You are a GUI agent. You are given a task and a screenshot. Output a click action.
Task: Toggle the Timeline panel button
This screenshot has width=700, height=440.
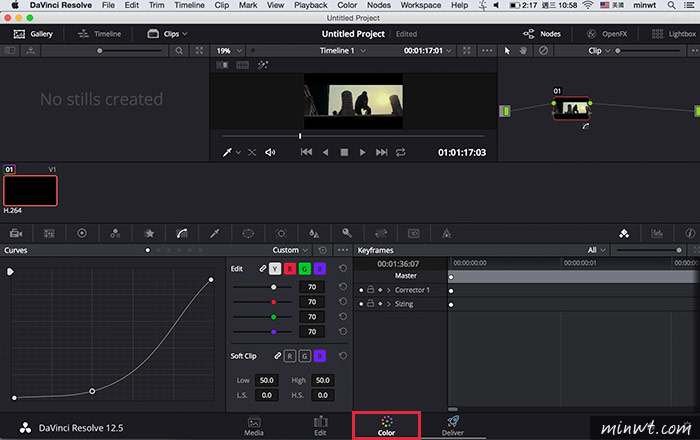point(99,34)
